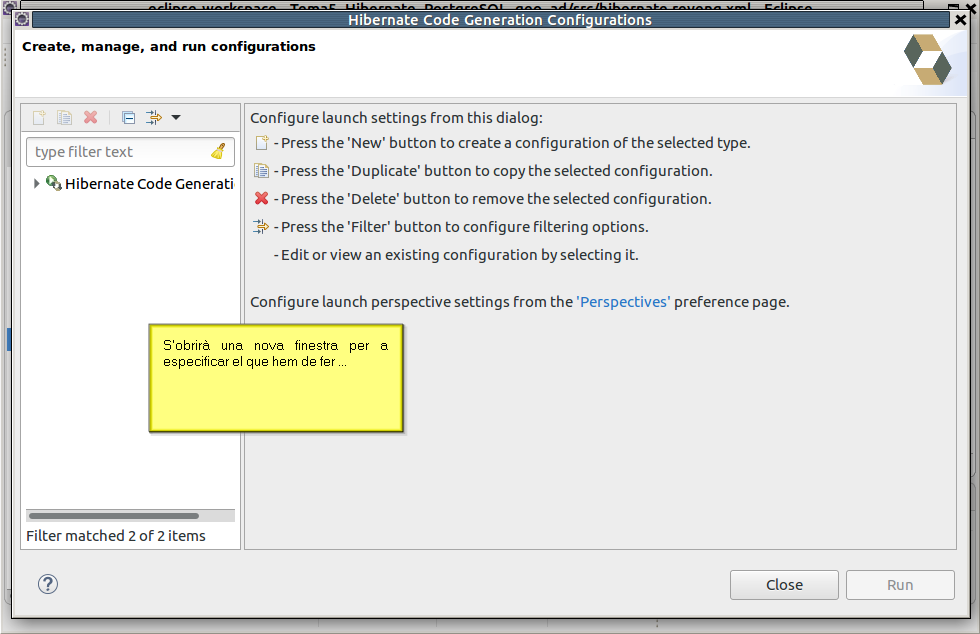Click the New launch configuration toolbar icon
This screenshot has width=980, height=634.
tap(39, 118)
